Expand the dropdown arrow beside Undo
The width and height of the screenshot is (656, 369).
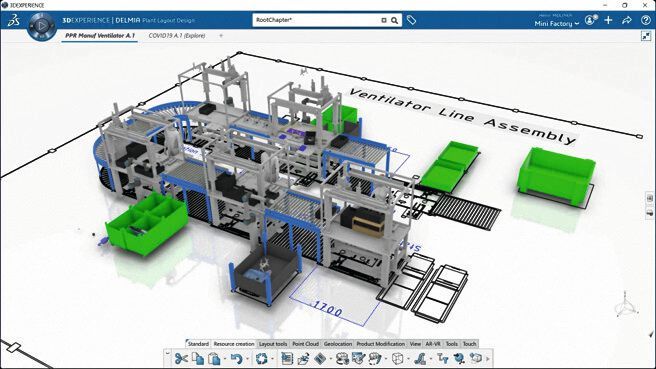(247, 359)
